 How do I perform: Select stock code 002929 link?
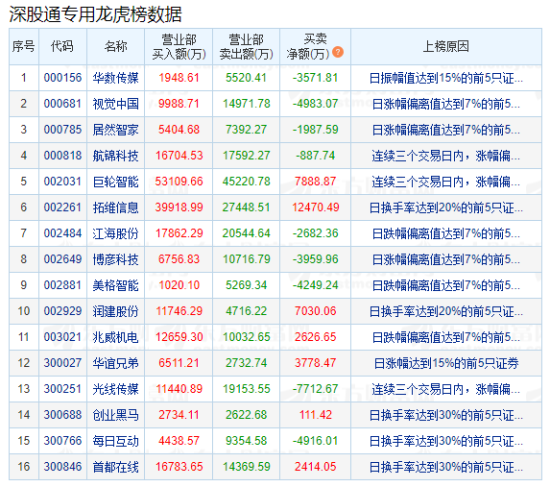pyautogui.click(x=62, y=311)
